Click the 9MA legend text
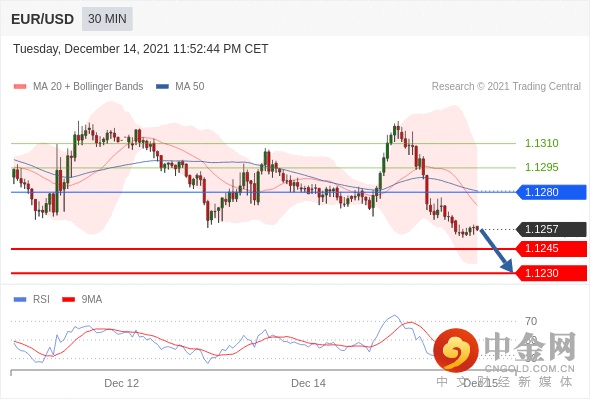 92,300
